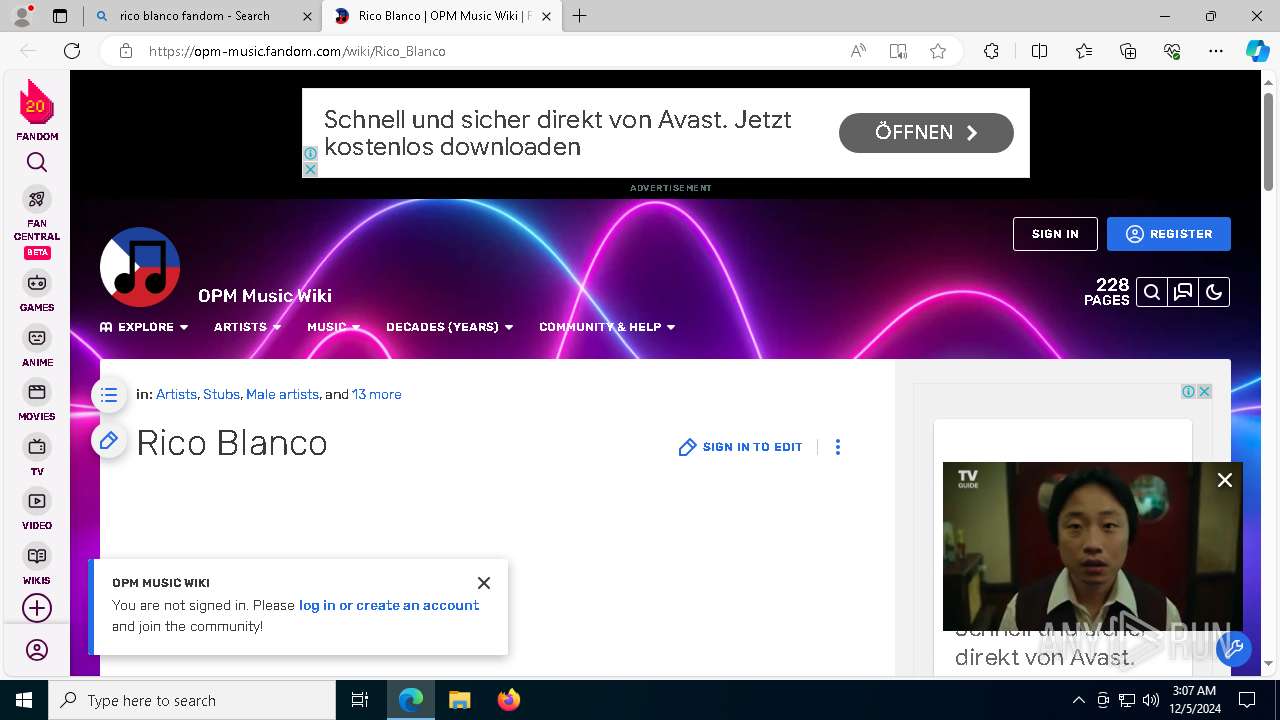Start a new wiki plus icon

(37, 608)
